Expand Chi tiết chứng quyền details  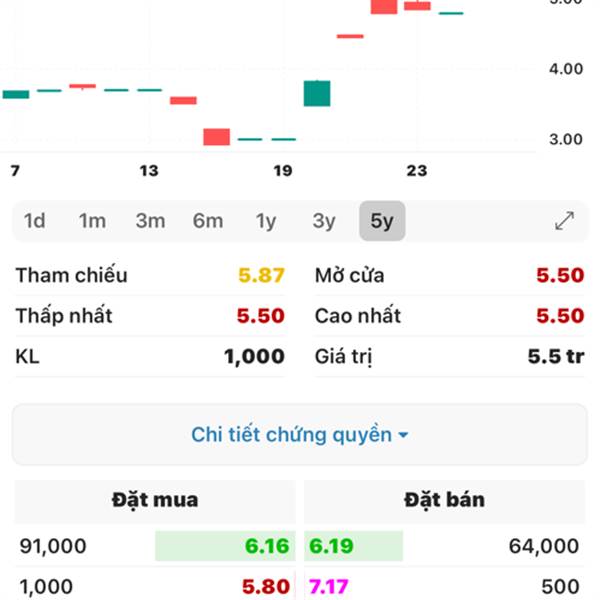coord(291,435)
